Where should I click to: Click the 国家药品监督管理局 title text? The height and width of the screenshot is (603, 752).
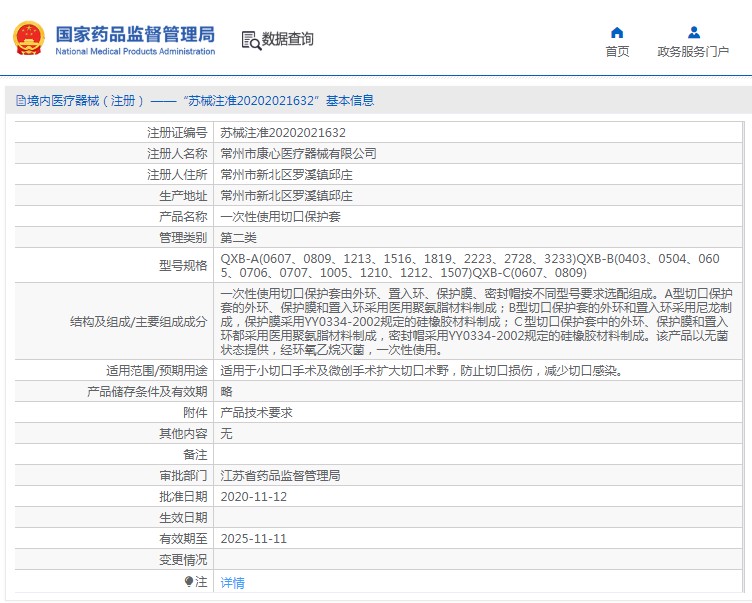[135, 34]
